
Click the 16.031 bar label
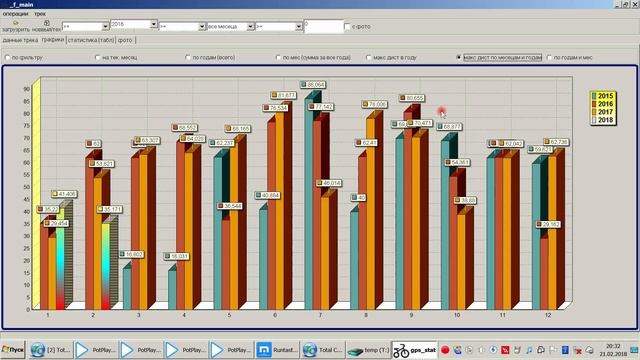176,256
